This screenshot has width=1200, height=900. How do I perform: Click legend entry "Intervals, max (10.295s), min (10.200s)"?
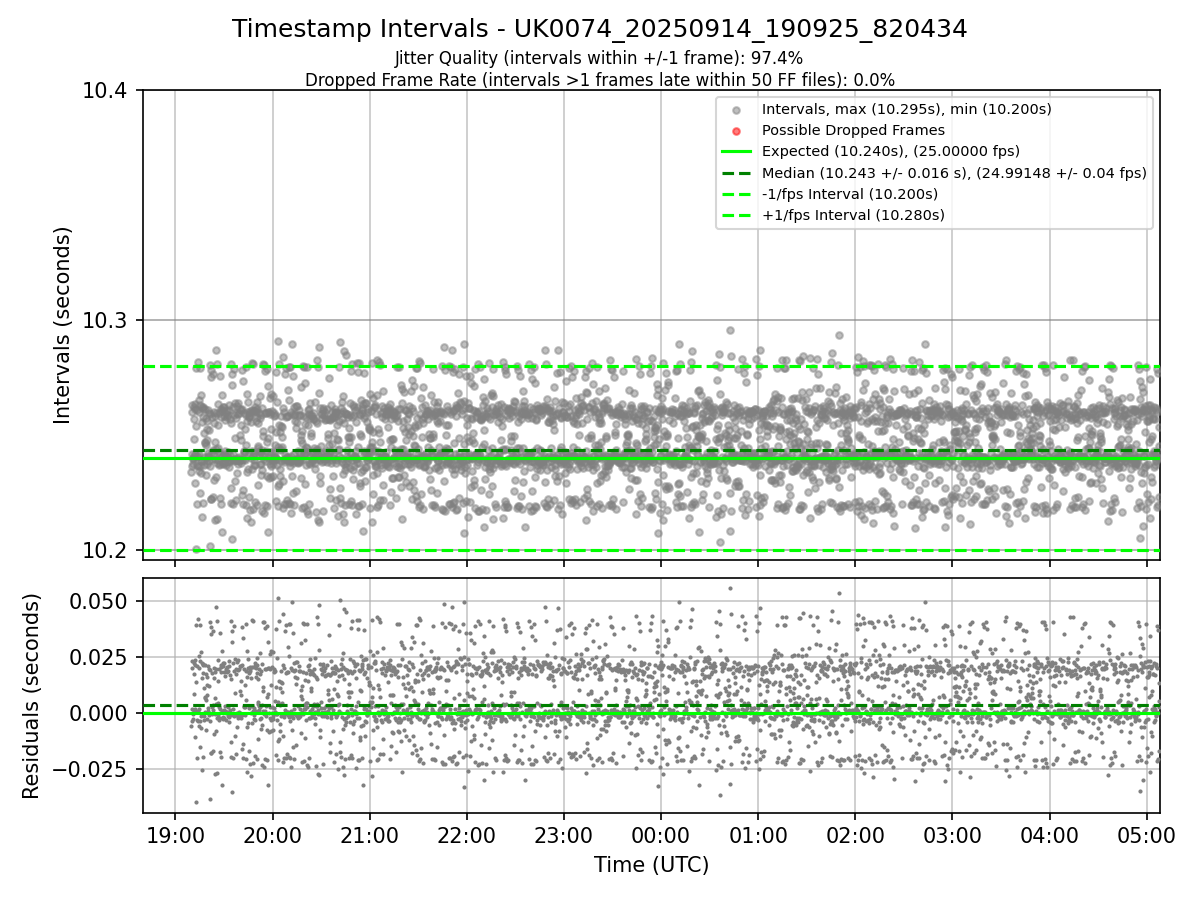(x=906, y=108)
